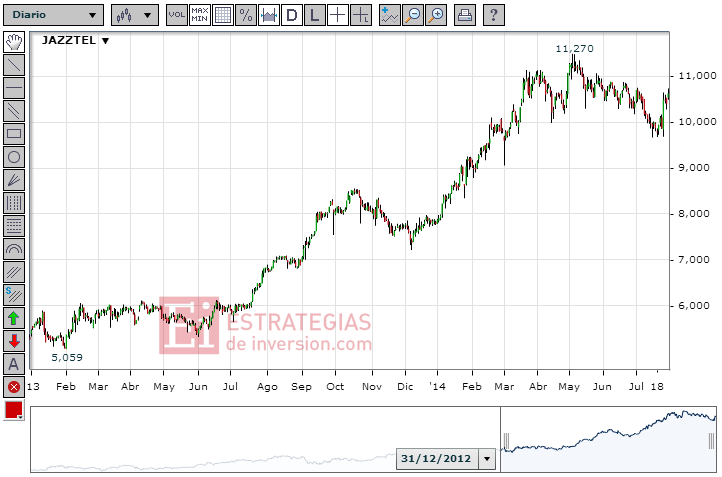Print the chart

pos(465,15)
